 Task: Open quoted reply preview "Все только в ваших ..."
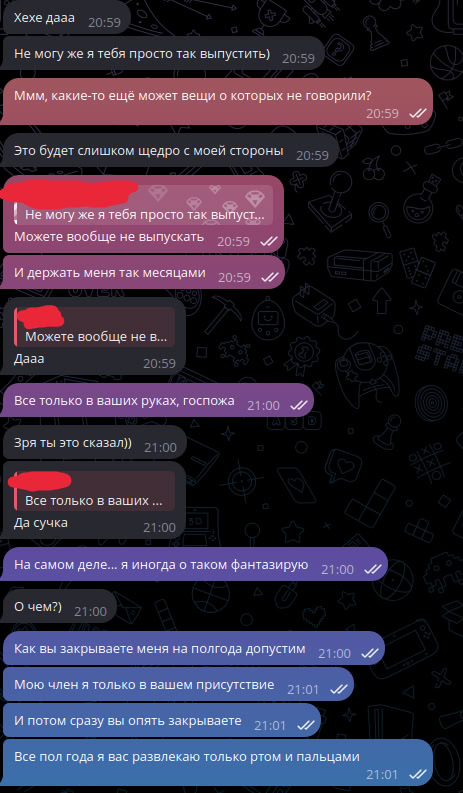coord(95,491)
